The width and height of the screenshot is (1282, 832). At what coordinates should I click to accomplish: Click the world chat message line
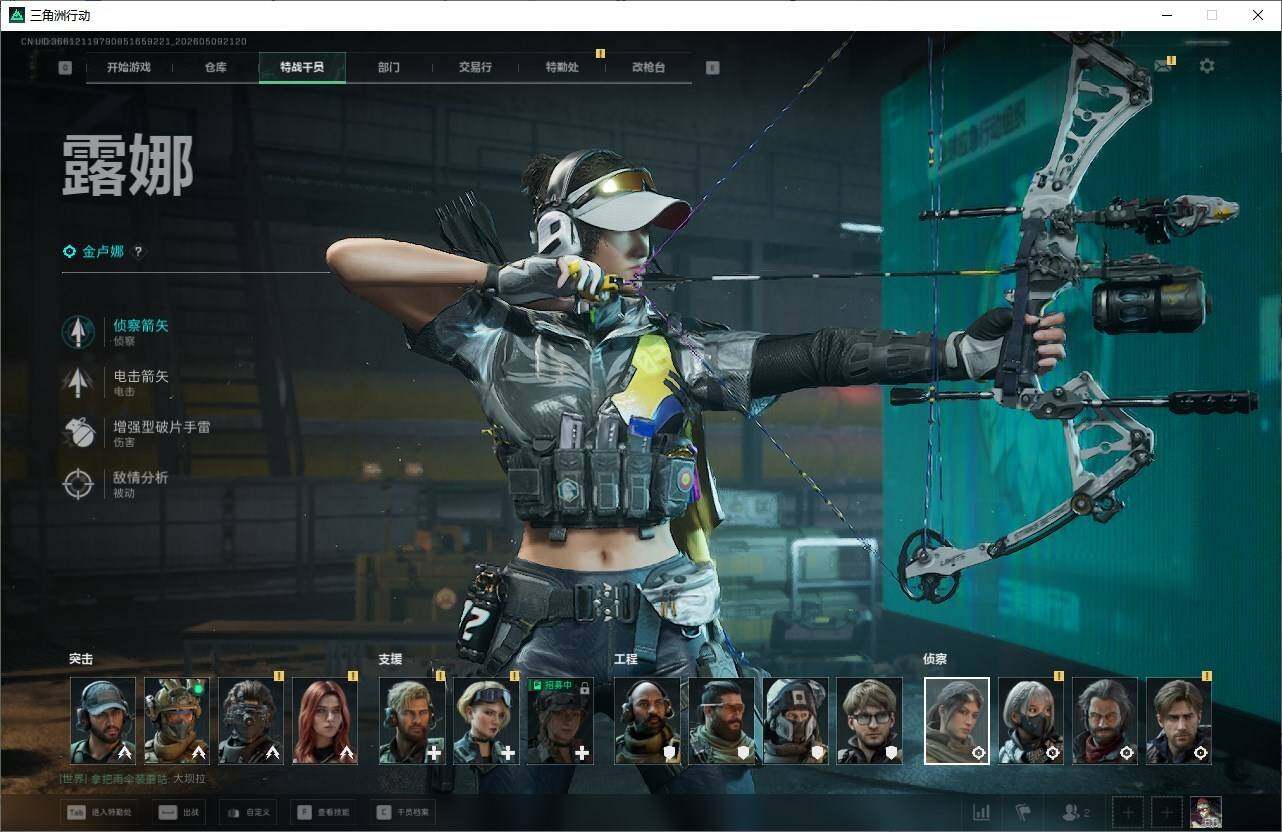tap(132, 779)
